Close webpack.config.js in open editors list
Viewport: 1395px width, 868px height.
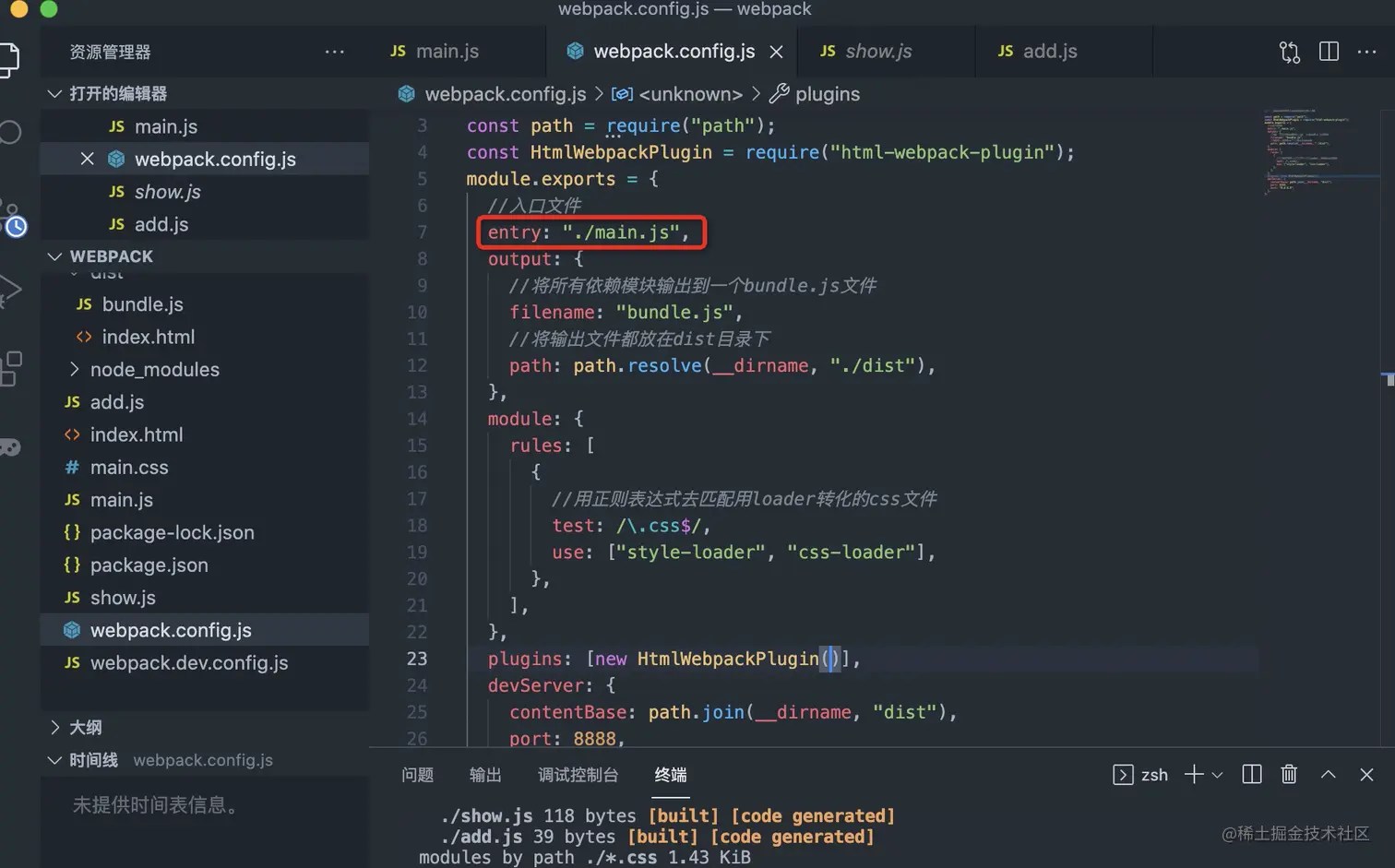(87, 159)
